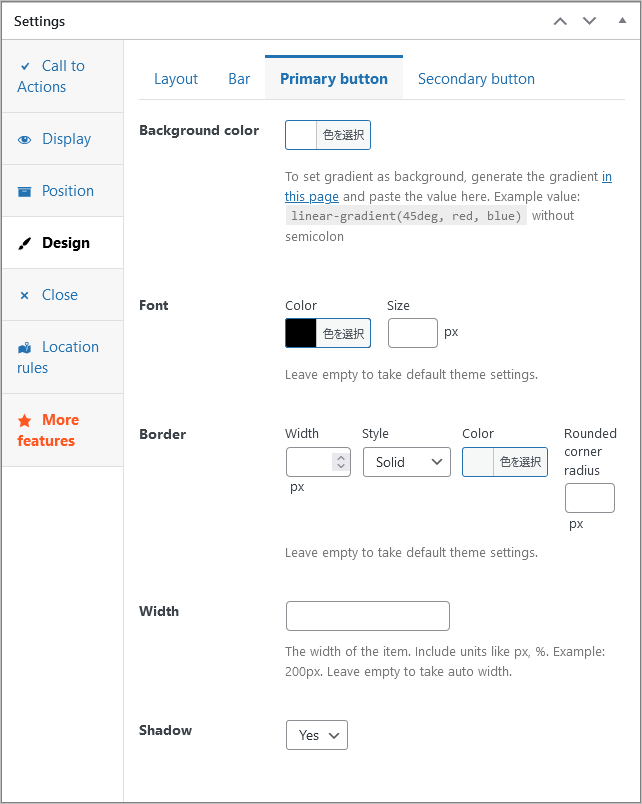Open the Display settings section
642x804 pixels.
click(x=63, y=139)
